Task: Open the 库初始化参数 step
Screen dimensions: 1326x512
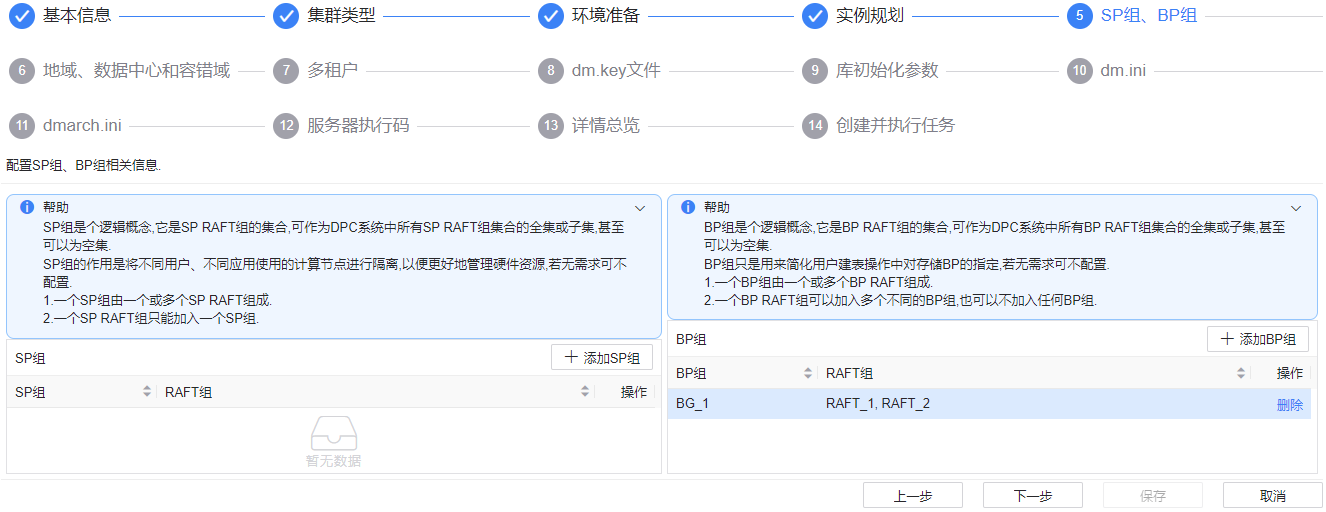Action: coord(887,71)
